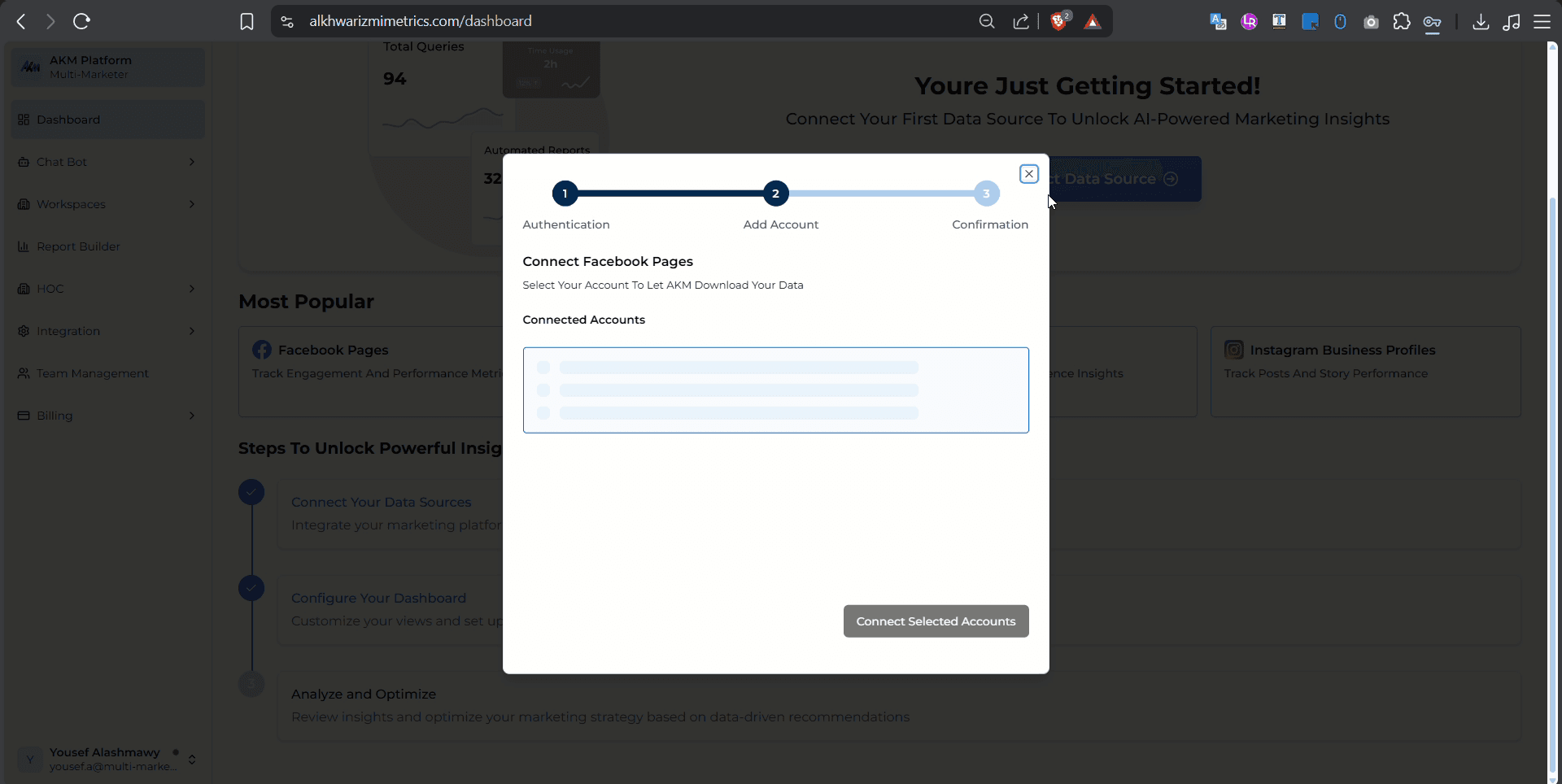1562x784 pixels.
Task: Click the Facebook icon on the card
Action: (x=262, y=350)
